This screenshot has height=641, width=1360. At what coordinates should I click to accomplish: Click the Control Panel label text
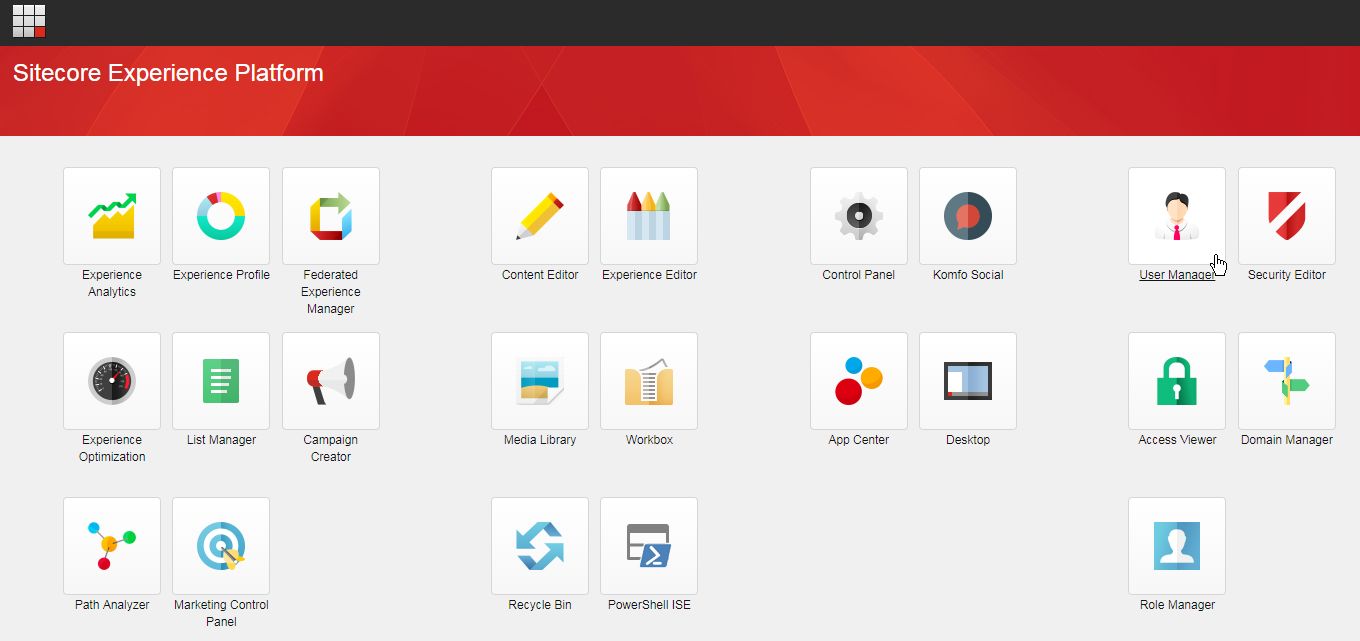click(859, 275)
